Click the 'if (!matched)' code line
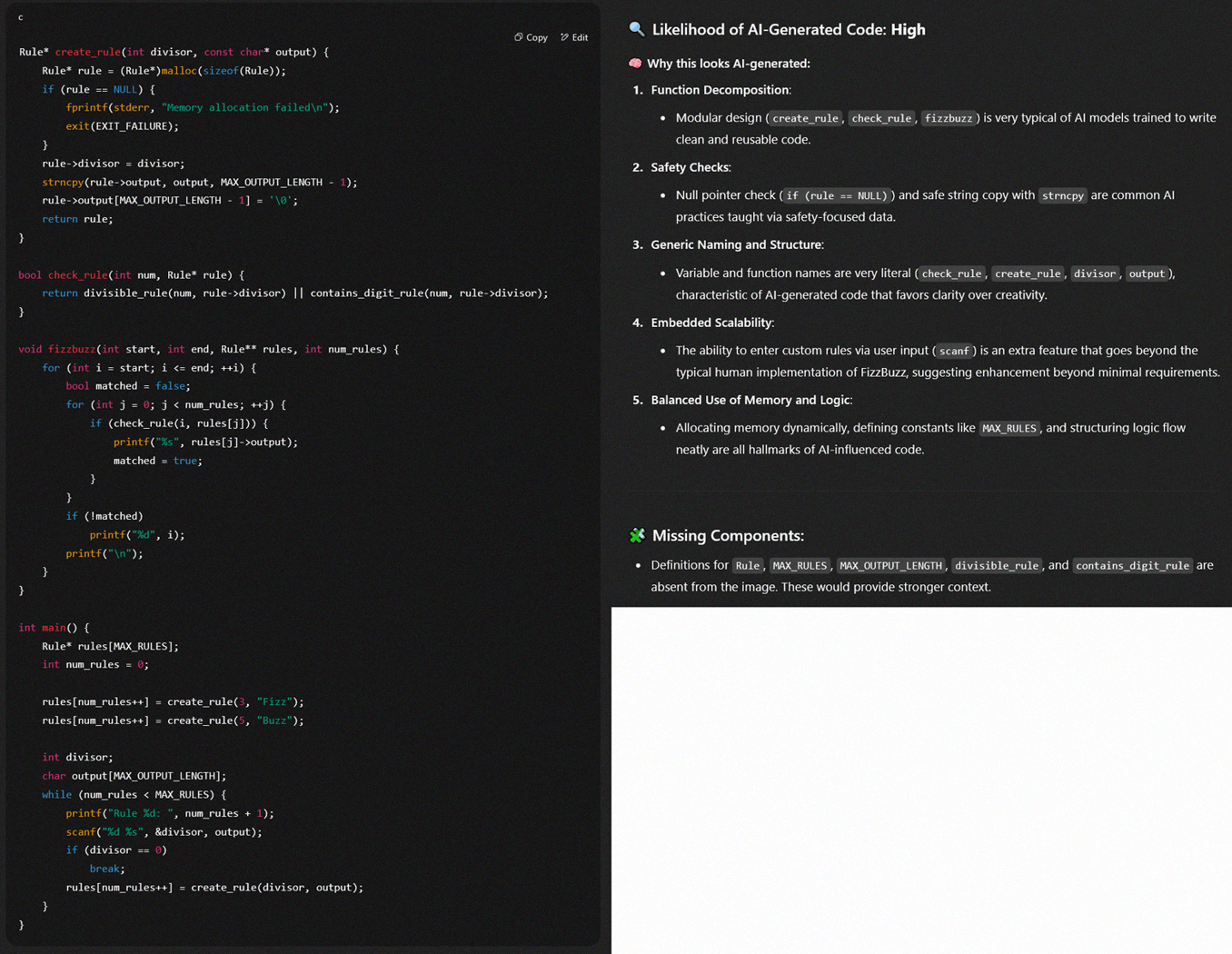This screenshot has height=954, width=1232. coord(104,516)
